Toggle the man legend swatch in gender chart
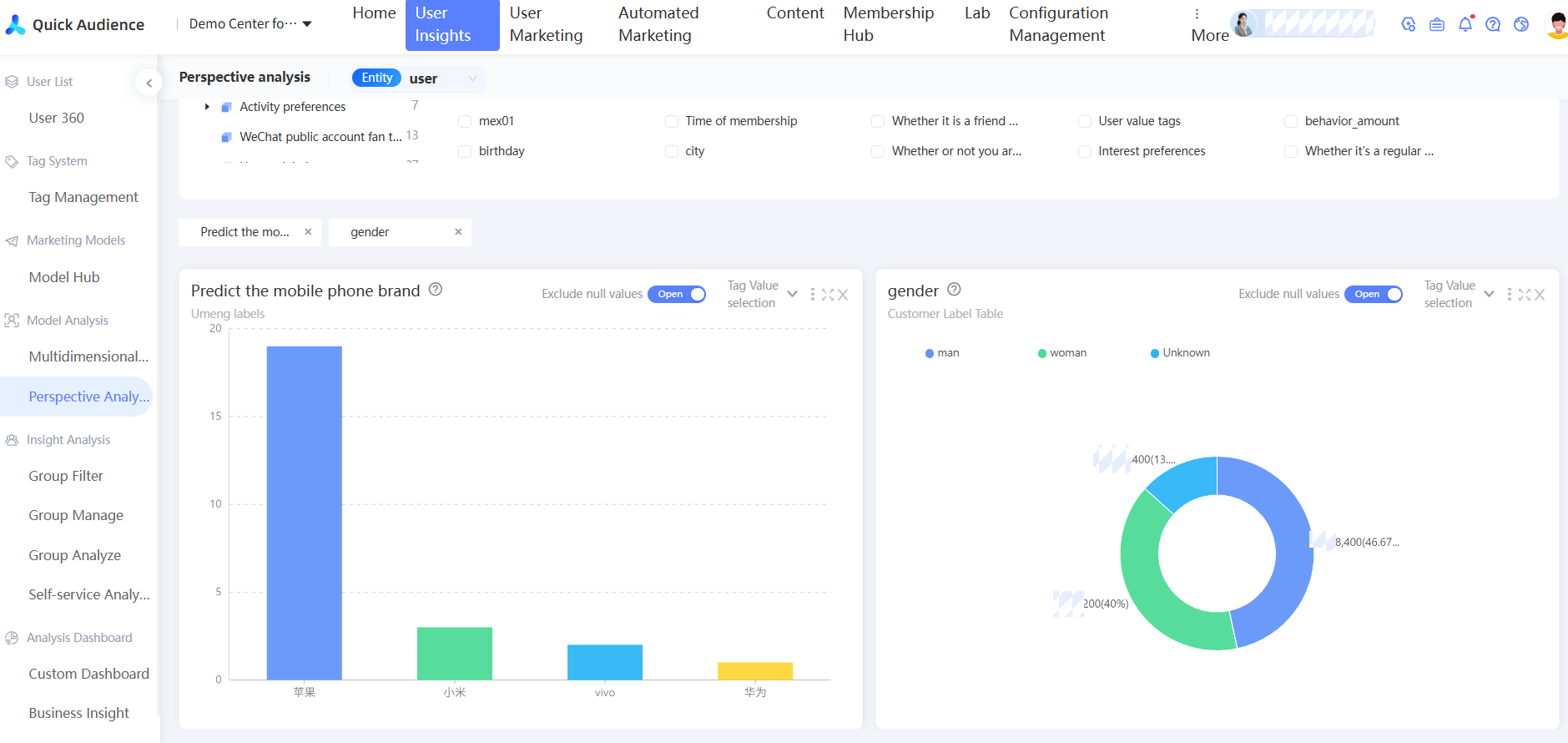This screenshot has width=1568, height=743. point(930,353)
